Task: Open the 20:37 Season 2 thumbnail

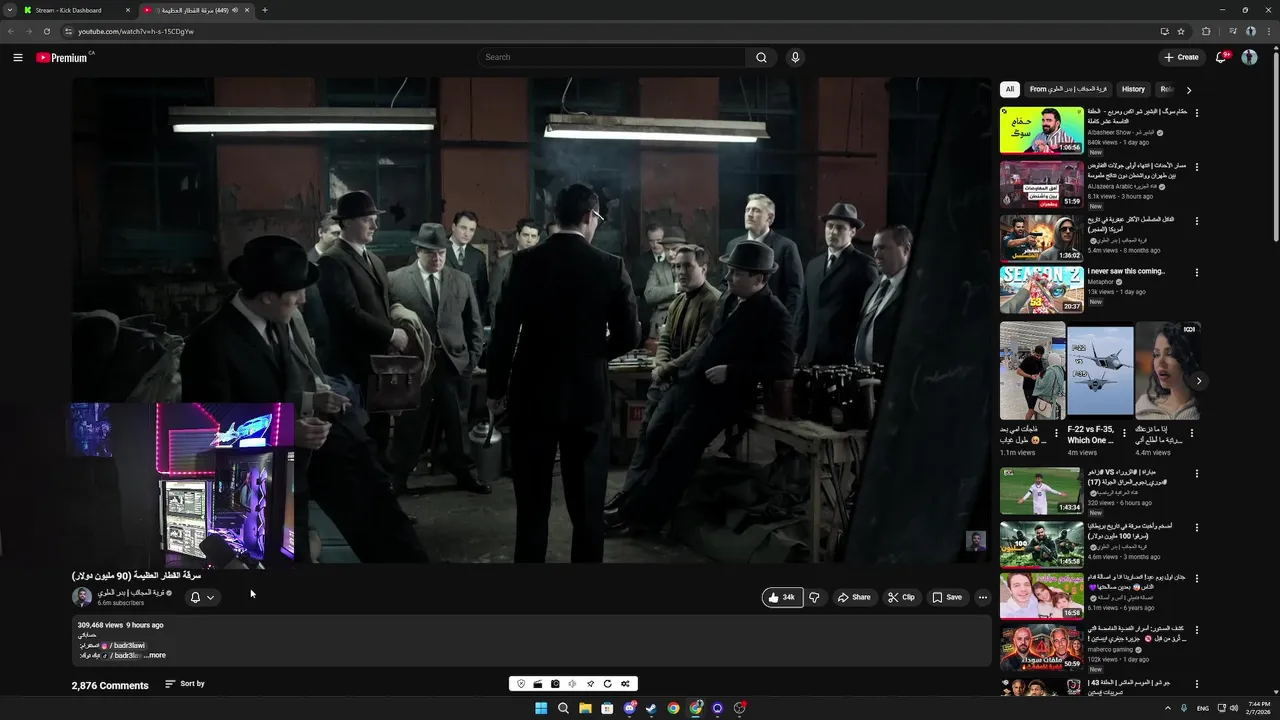Action: coord(1041,289)
